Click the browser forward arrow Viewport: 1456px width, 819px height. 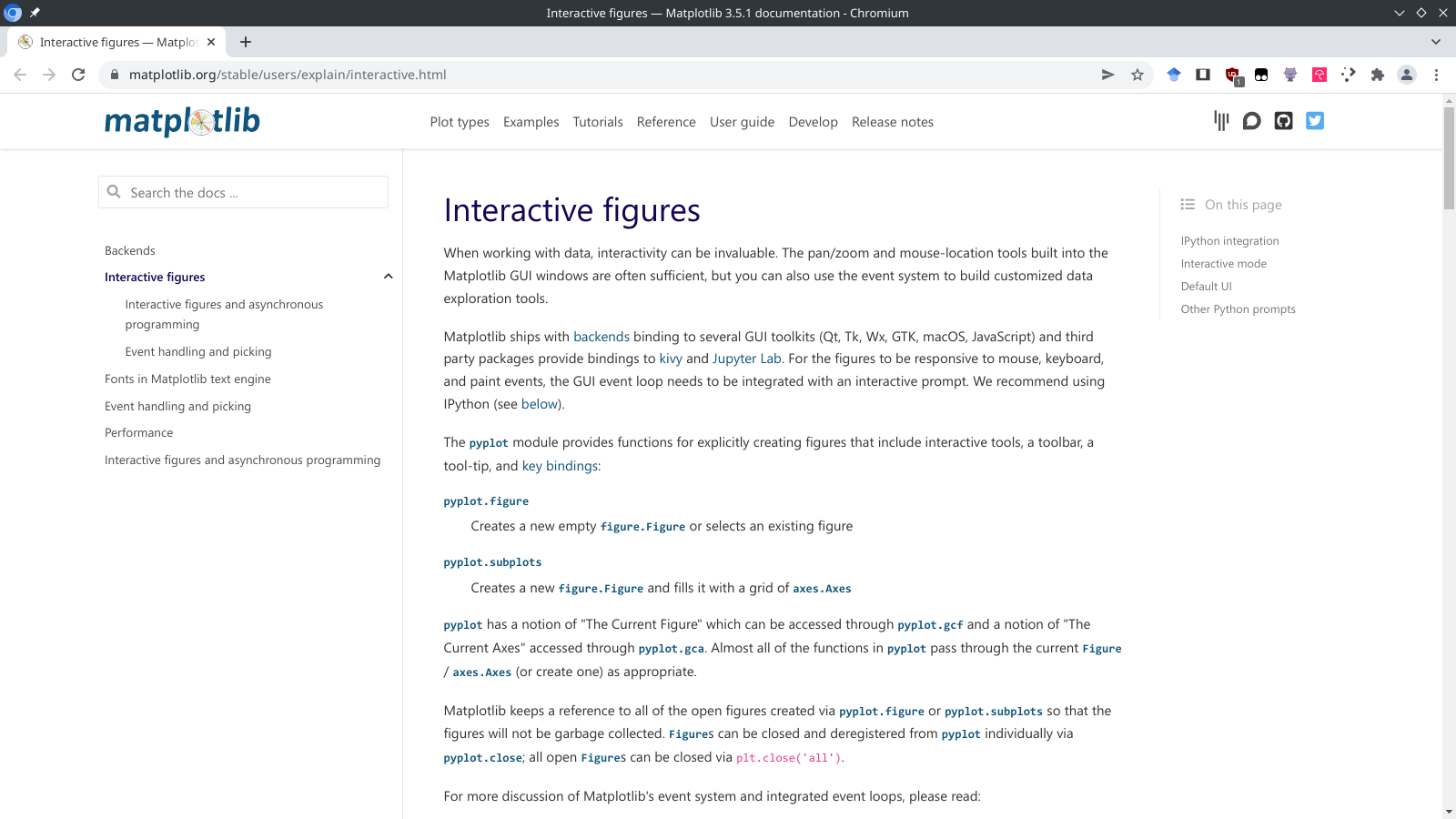[x=49, y=75]
